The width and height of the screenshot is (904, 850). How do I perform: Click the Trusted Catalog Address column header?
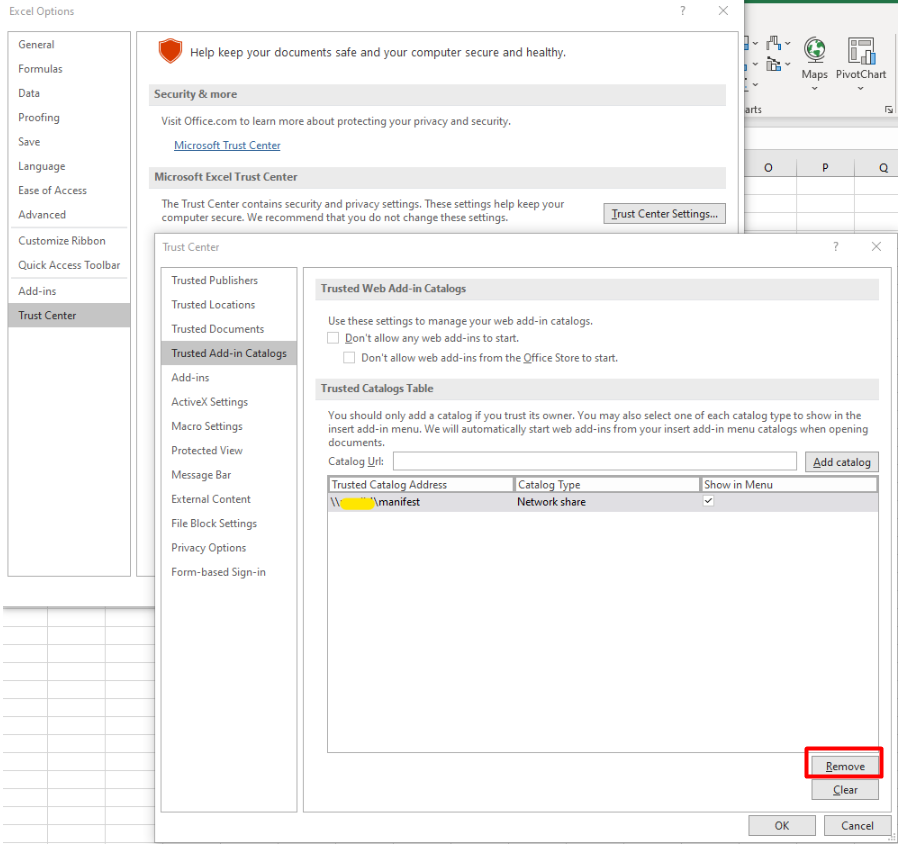pyautogui.click(x=421, y=484)
